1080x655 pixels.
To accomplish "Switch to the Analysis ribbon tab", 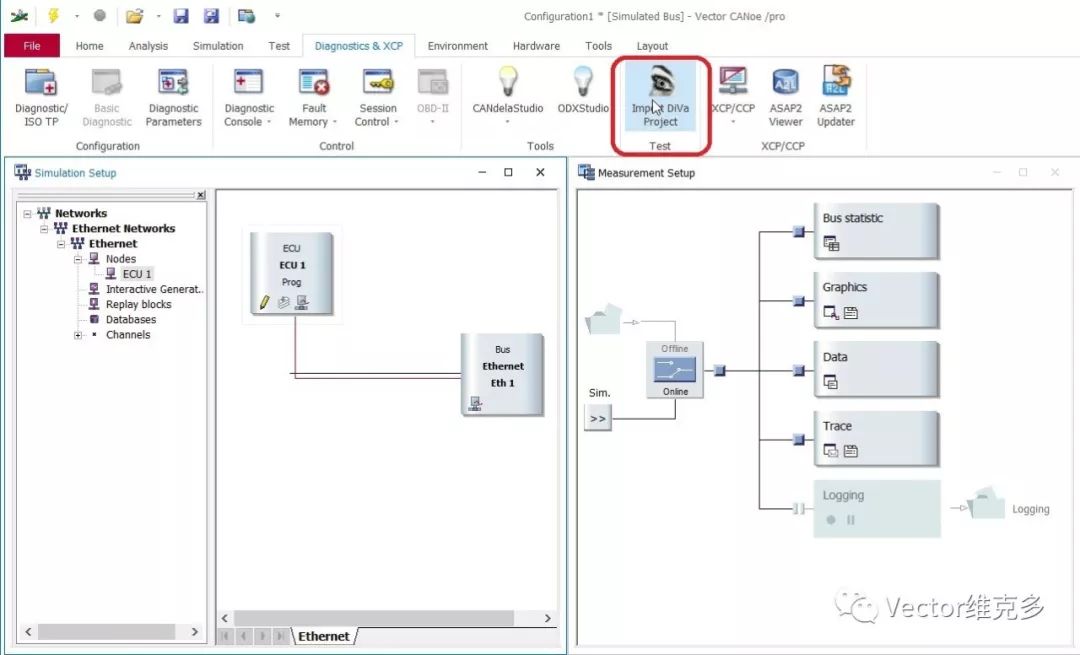I will pos(148,45).
